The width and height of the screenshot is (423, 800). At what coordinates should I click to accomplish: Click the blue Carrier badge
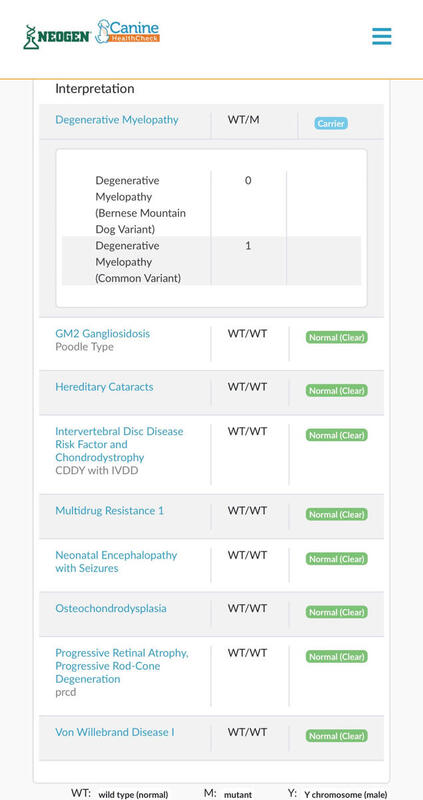coord(331,123)
